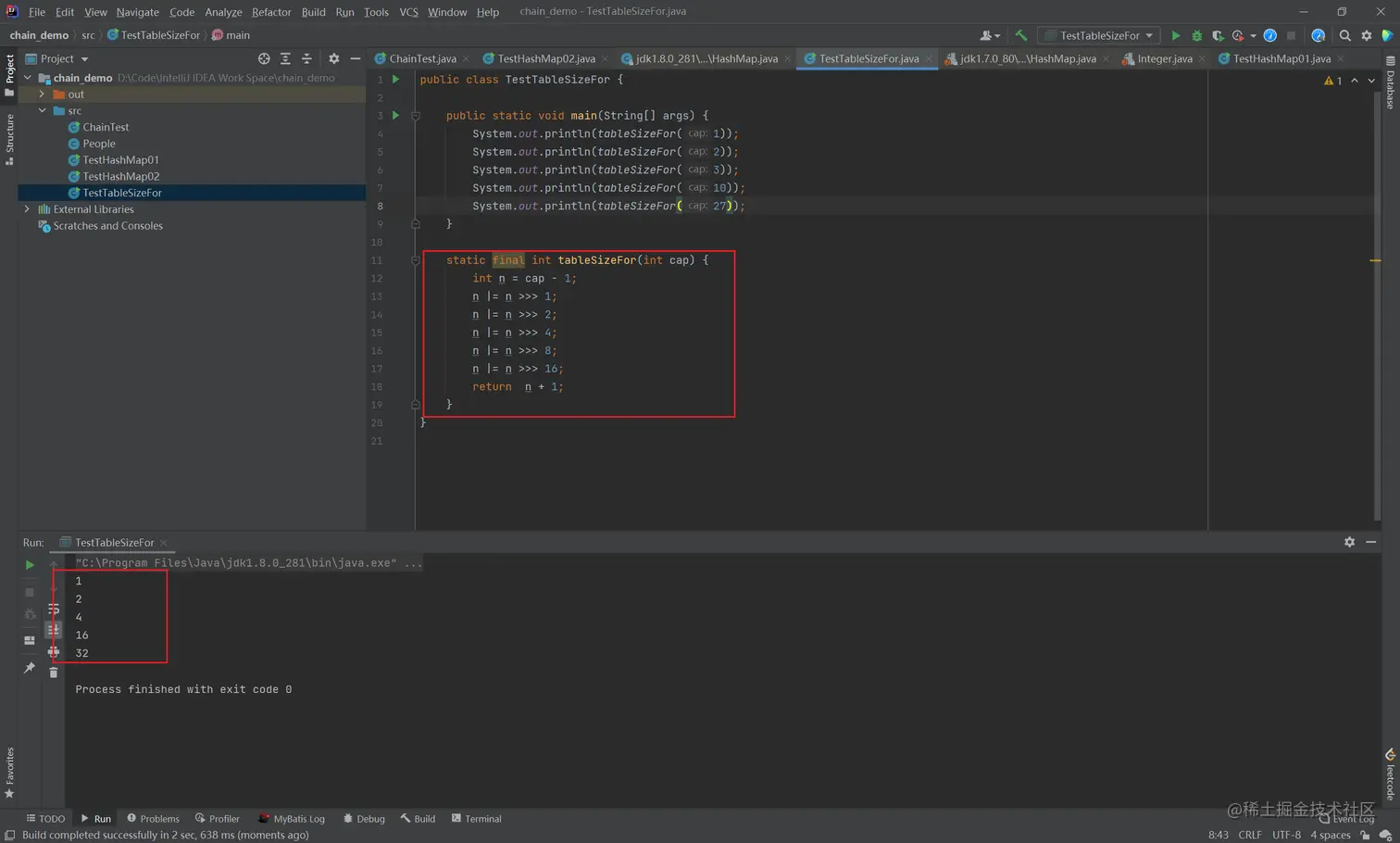
Task: Expand the out folder
Action: [x=42, y=94]
